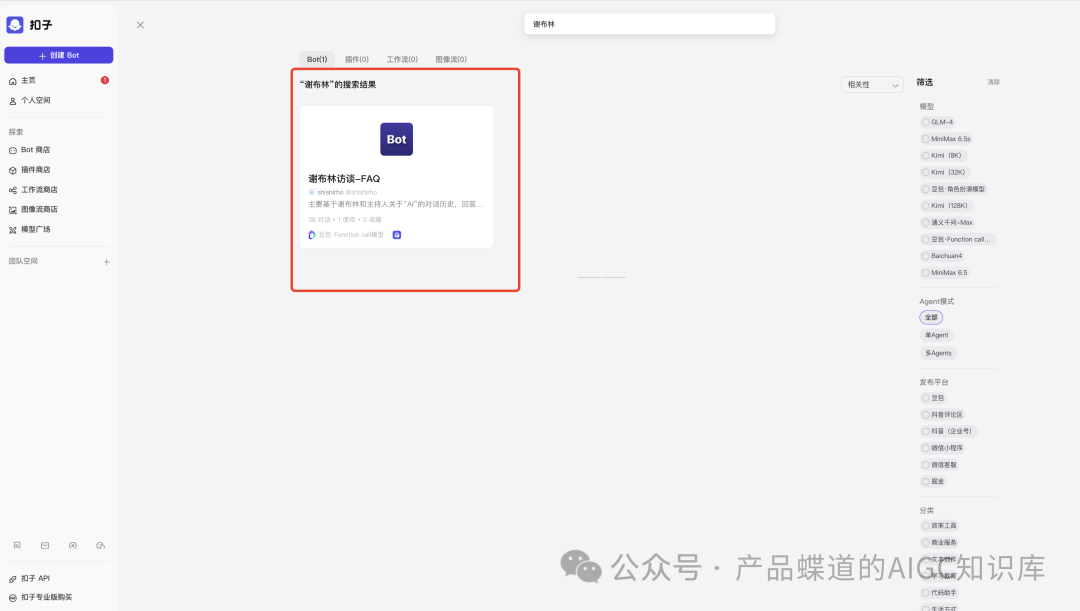The image size is (1080, 611).
Task: Open the 扣子 API link
Action: coord(30,579)
